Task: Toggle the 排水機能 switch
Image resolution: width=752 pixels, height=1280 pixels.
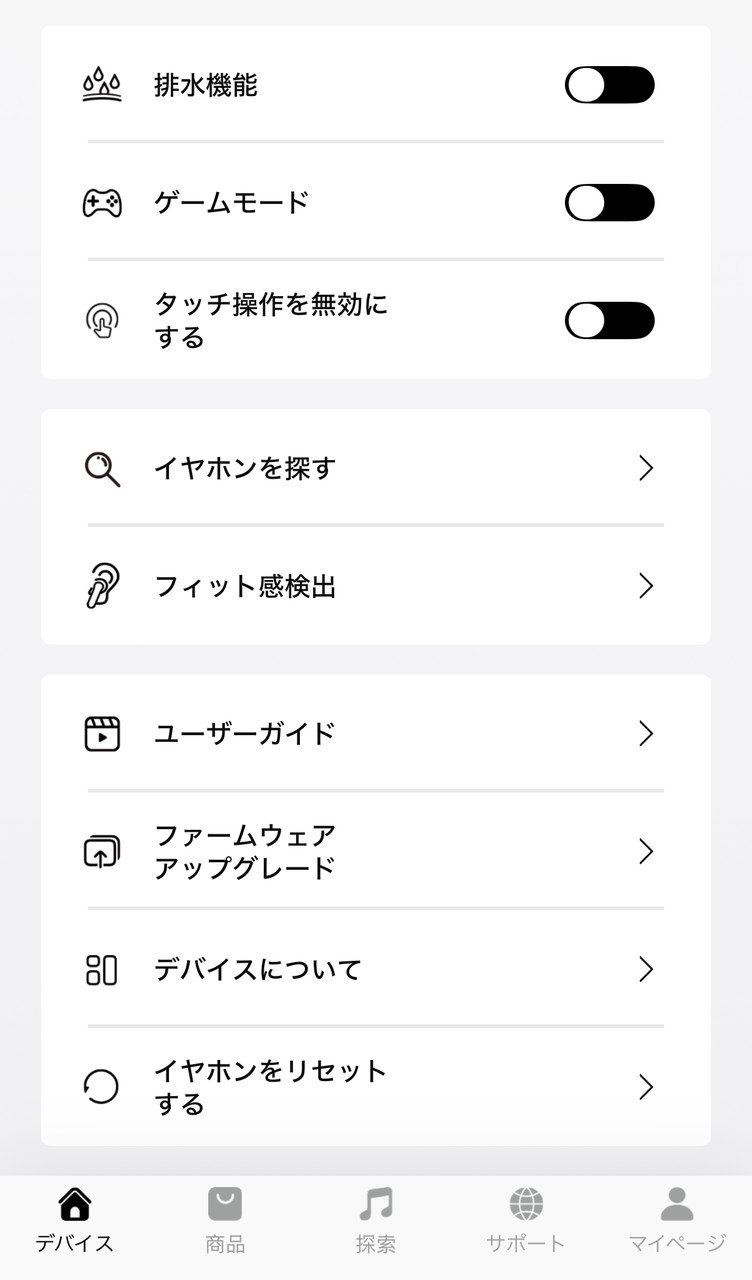Action: 609,86
